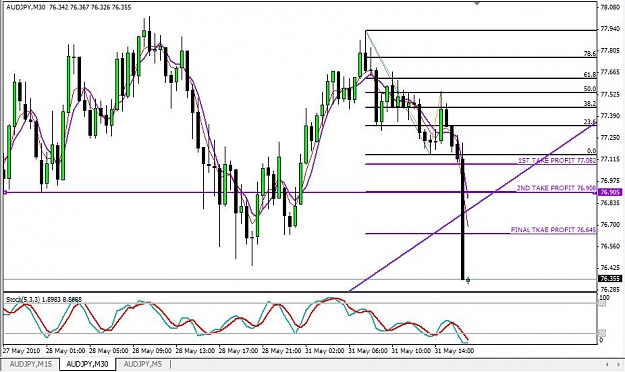Click the Fibonacci 50.0 level label
This screenshot has height=372, width=625.
590,89
